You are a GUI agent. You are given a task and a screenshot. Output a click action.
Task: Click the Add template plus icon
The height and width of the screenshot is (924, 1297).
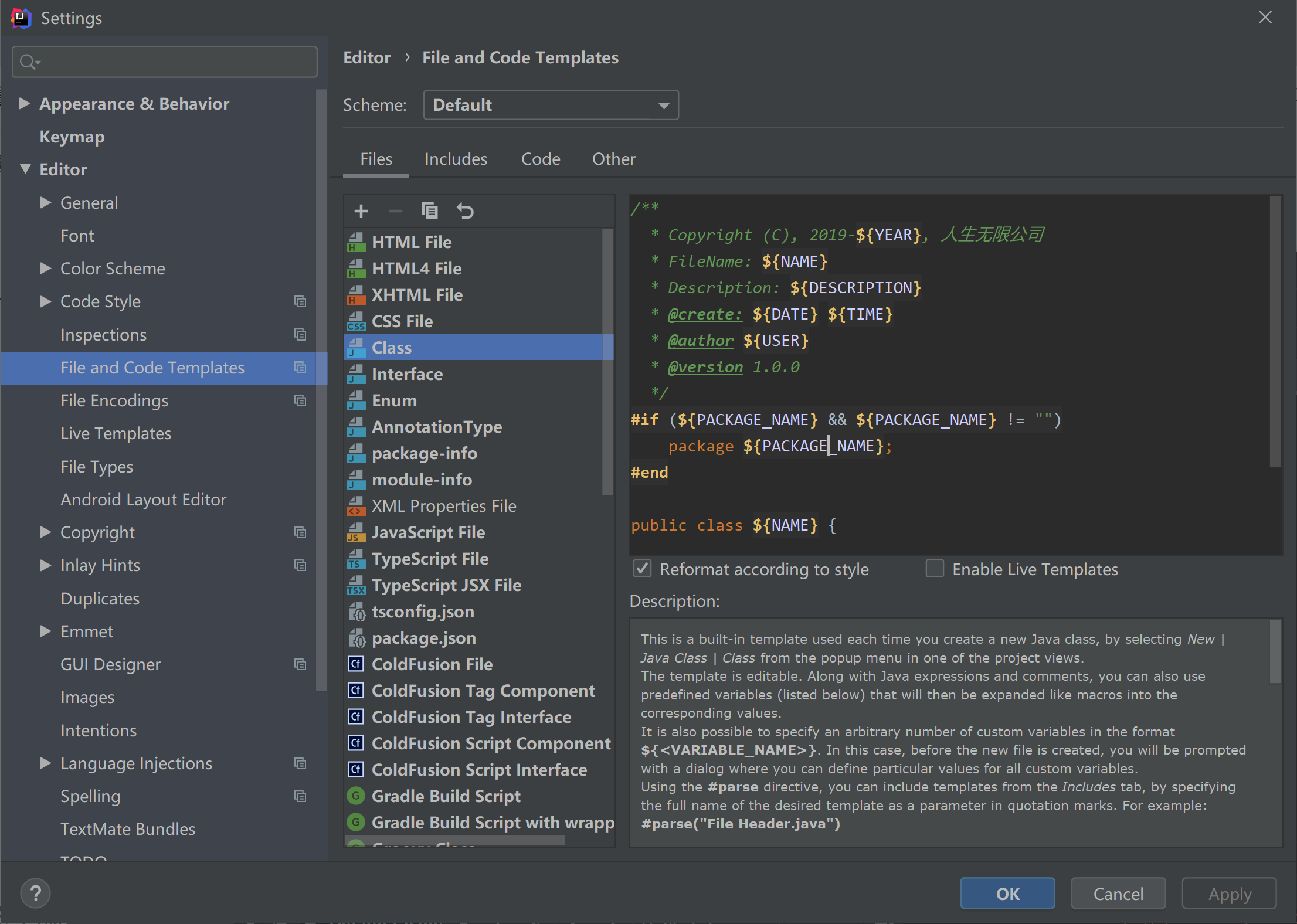(361, 211)
